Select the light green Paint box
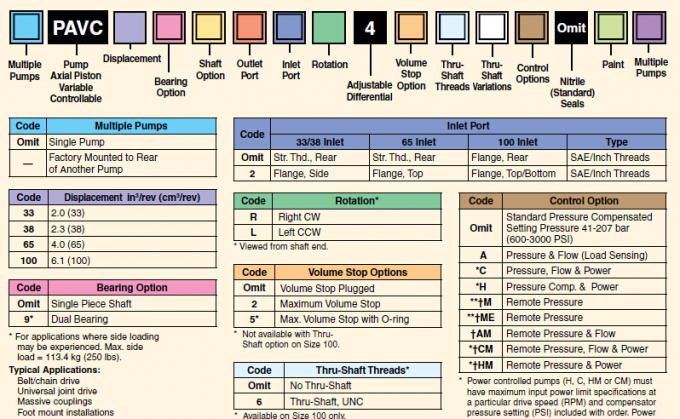The image size is (680, 419). 611,28
